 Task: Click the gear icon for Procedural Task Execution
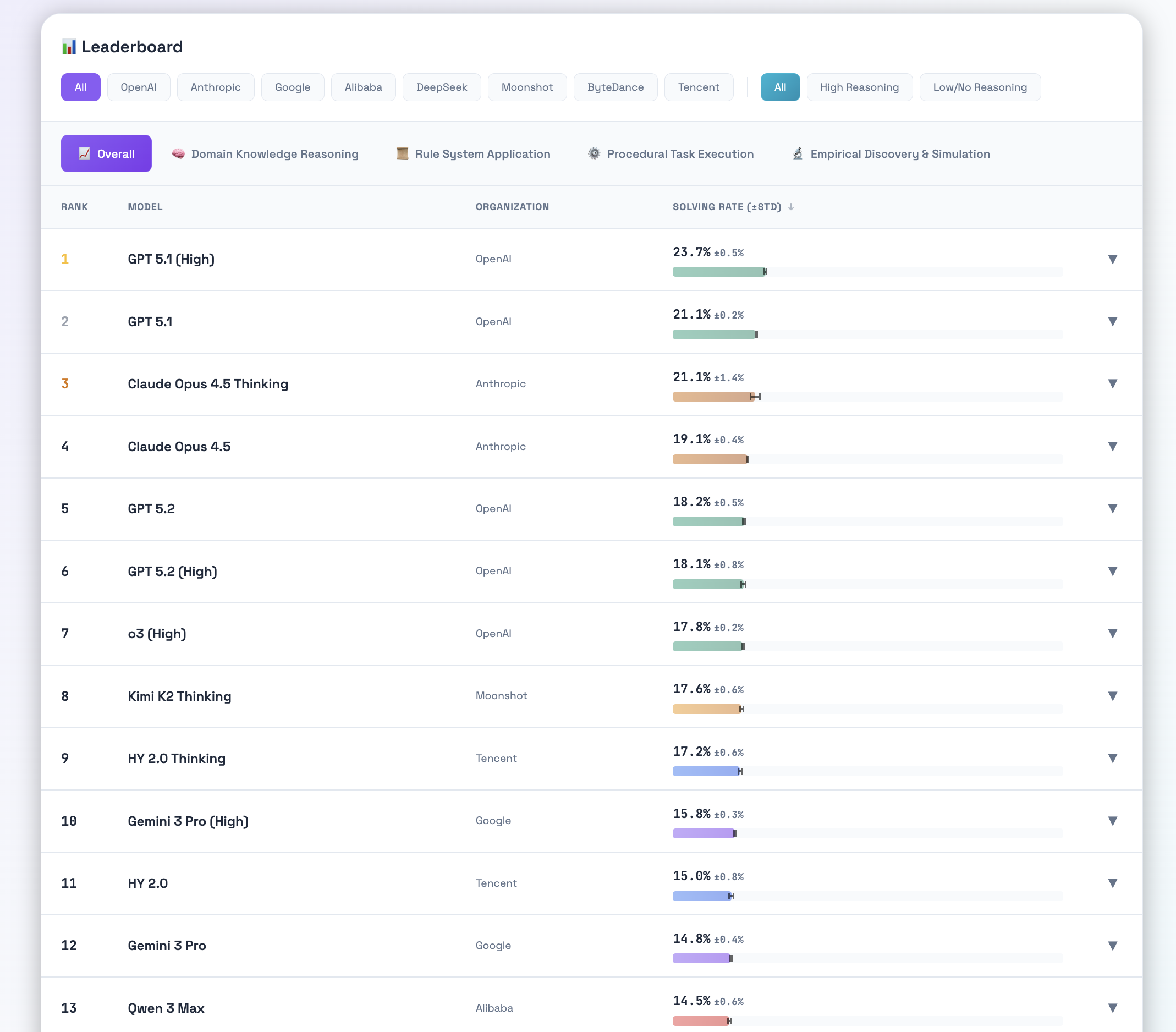pyautogui.click(x=594, y=153)
